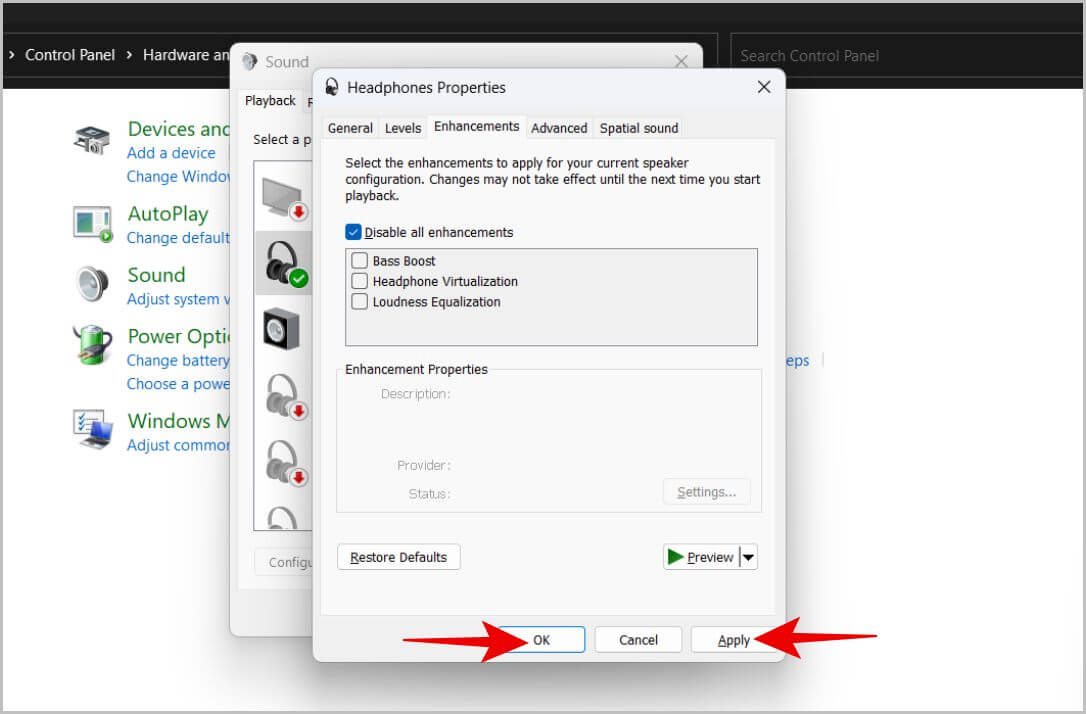1086x714 pixels.
Task: Open the Preview dropdown arrow
Action: click(749, 557)
